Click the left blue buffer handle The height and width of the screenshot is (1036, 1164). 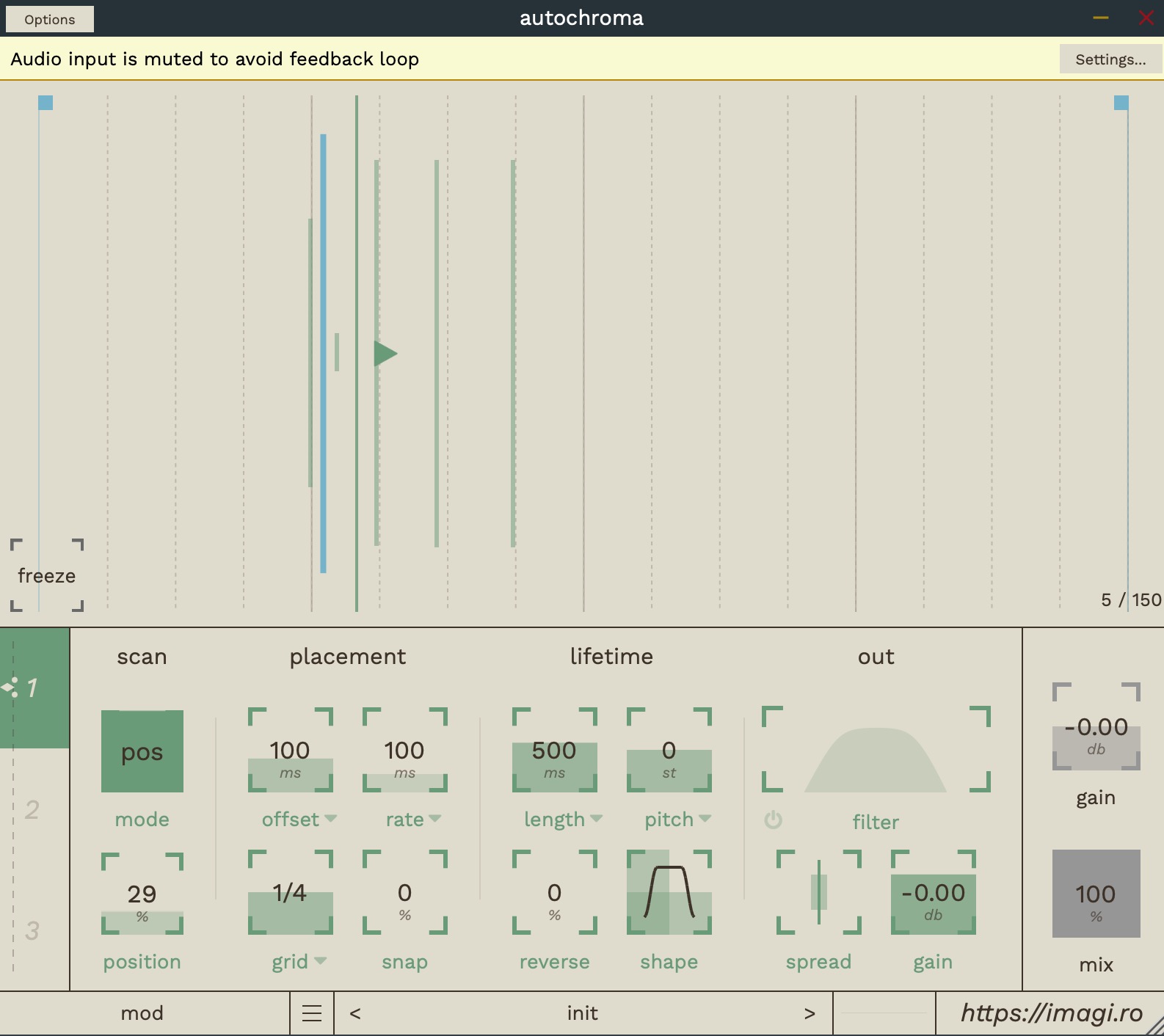(46, 103)
